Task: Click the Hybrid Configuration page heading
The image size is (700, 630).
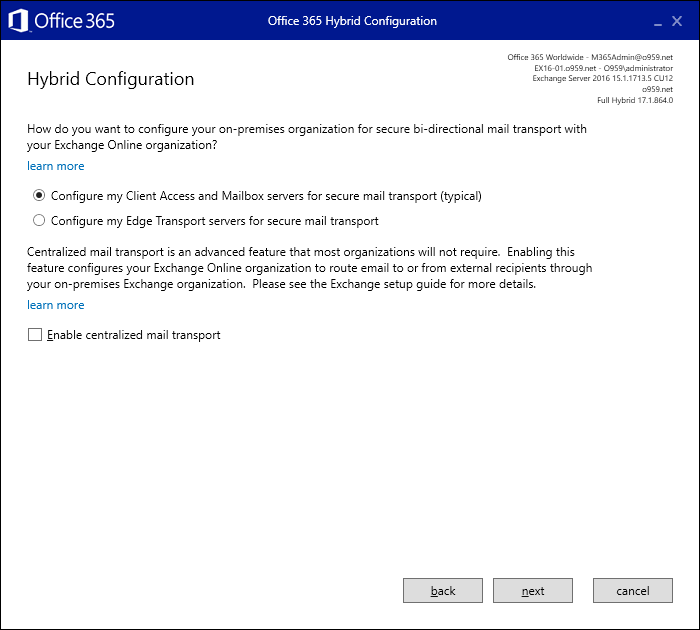Action: click(x=111, y=79)
